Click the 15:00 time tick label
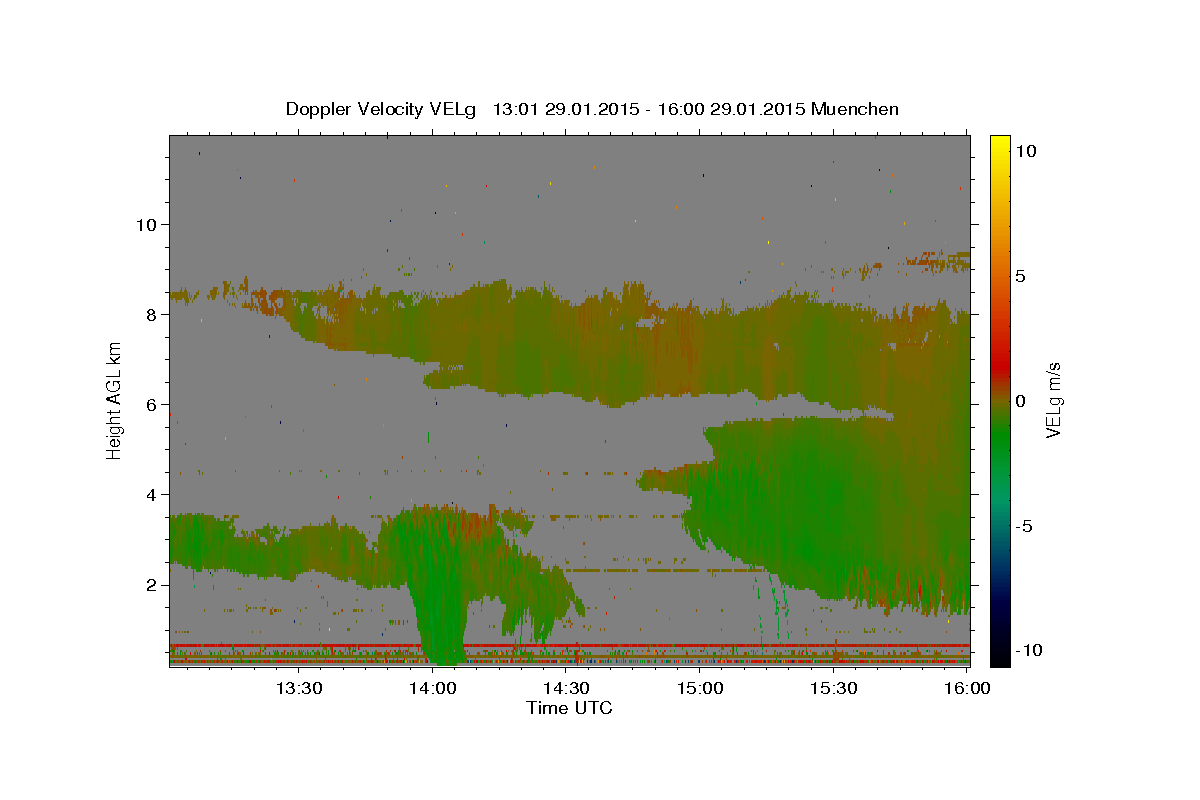 (x=701, y=688)
